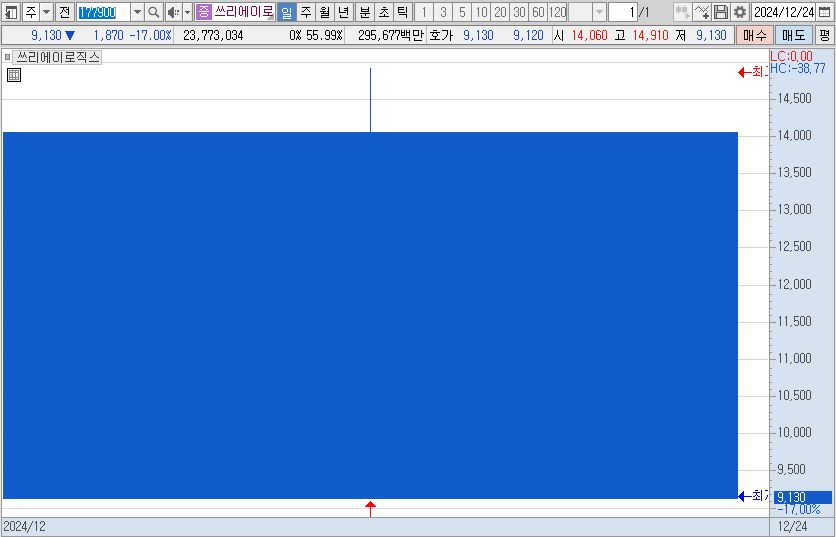Click current price 9,130 in quote bar
The height and width of the screenshot is (537, 836).
[x=46, y=36]
